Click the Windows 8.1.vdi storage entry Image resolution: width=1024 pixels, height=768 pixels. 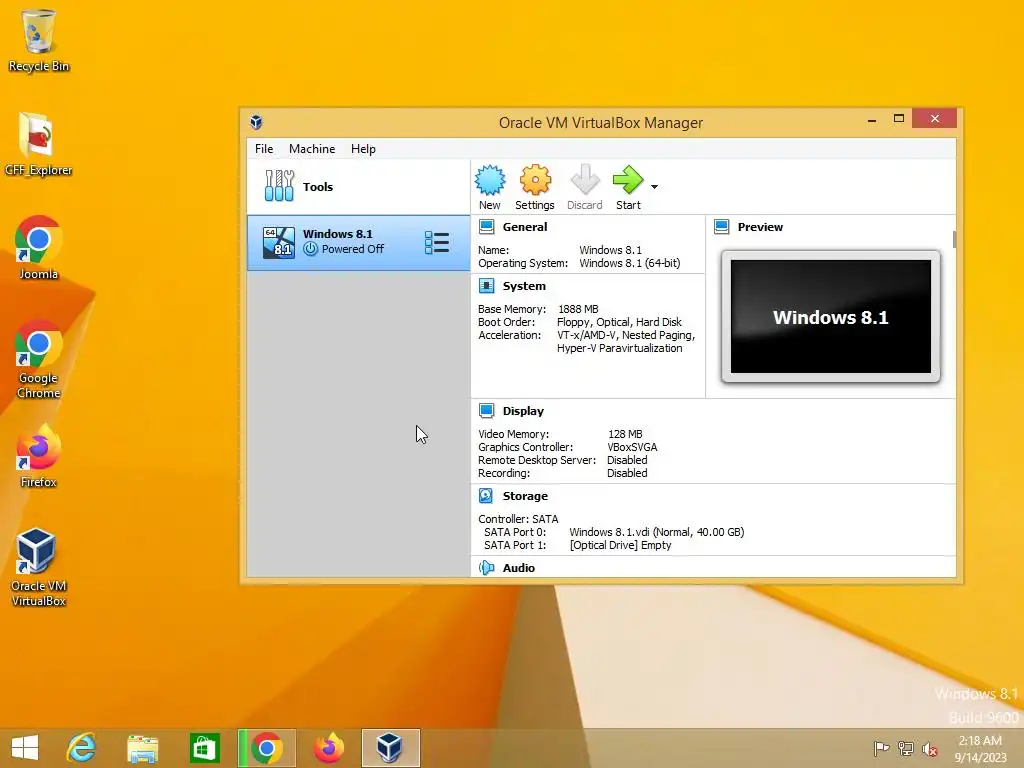[656, 532]
